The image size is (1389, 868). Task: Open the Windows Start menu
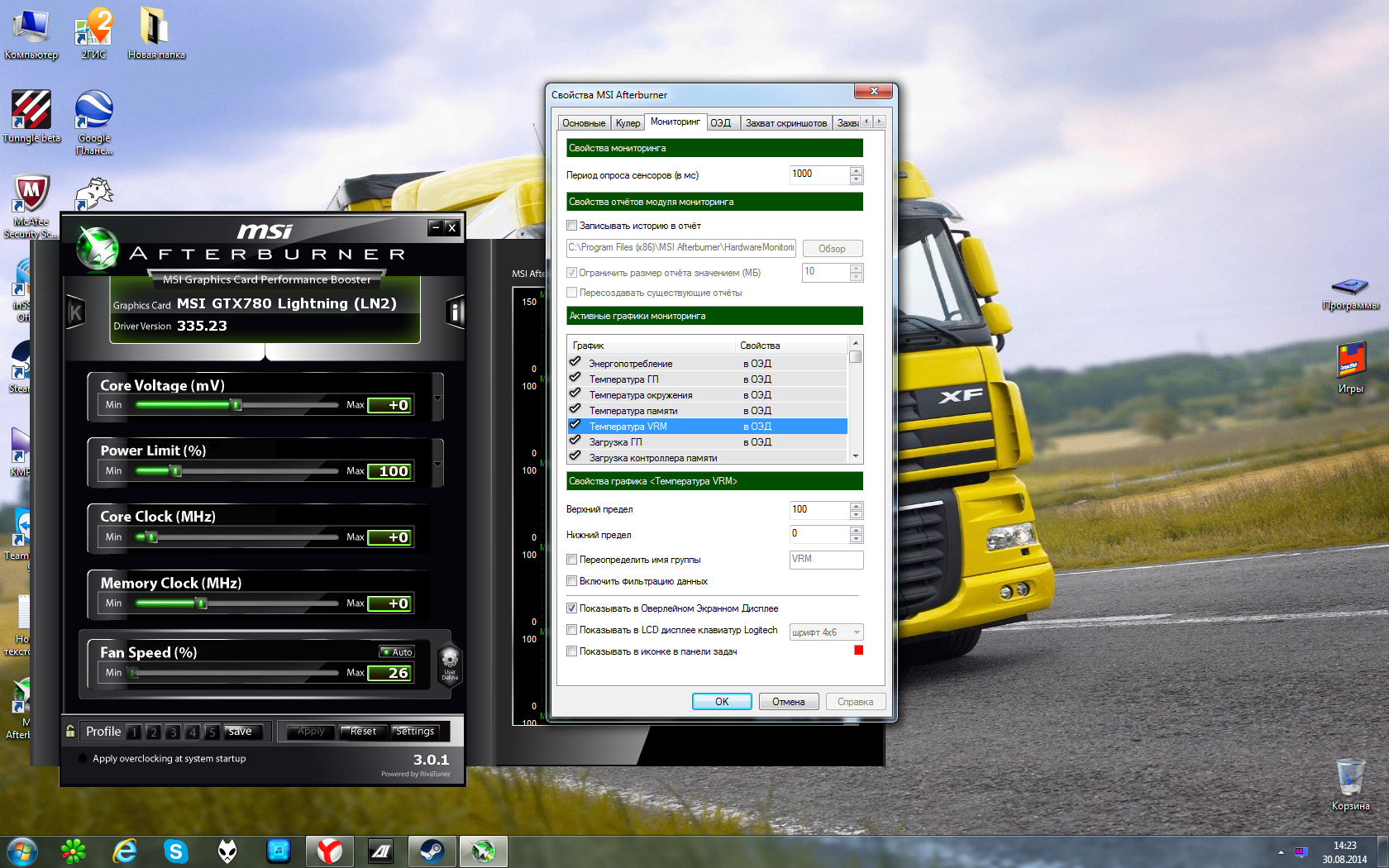[22, 851]
